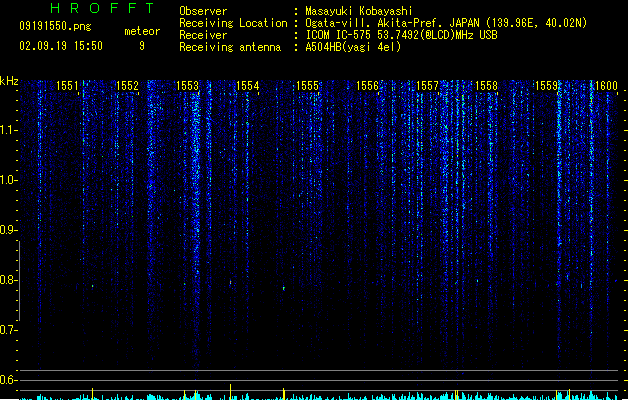
Task: Click the 1552 time label
Action: pos(127,86)
